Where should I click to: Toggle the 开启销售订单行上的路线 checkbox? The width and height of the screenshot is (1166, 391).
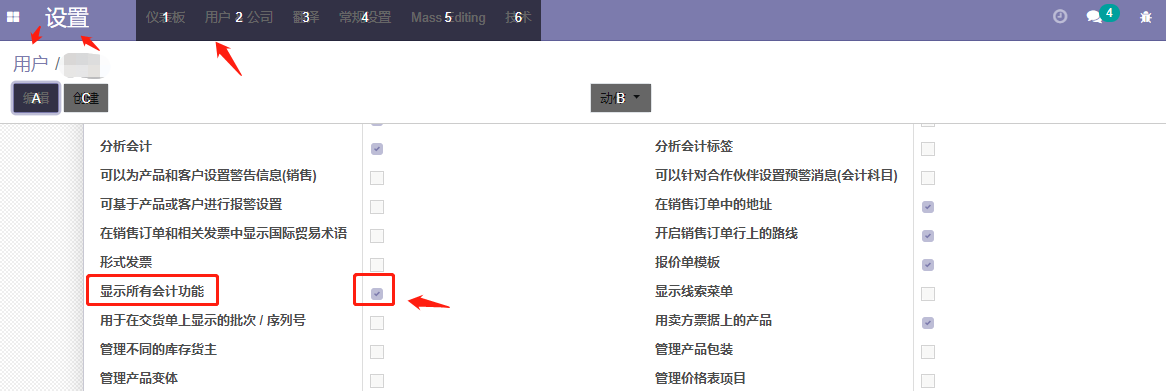[927, 236]
